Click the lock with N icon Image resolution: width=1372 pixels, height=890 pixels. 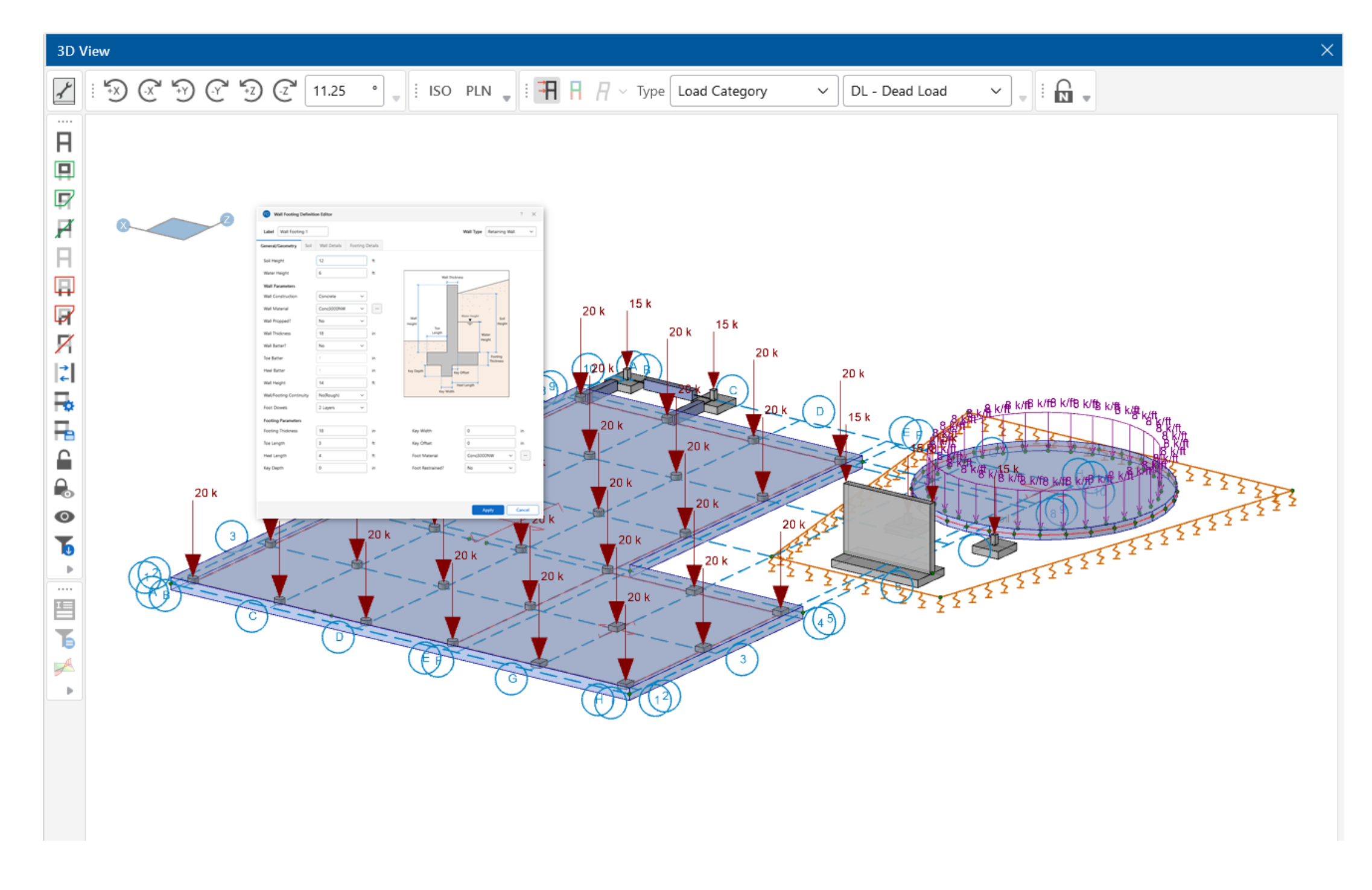pos(1062,91)
